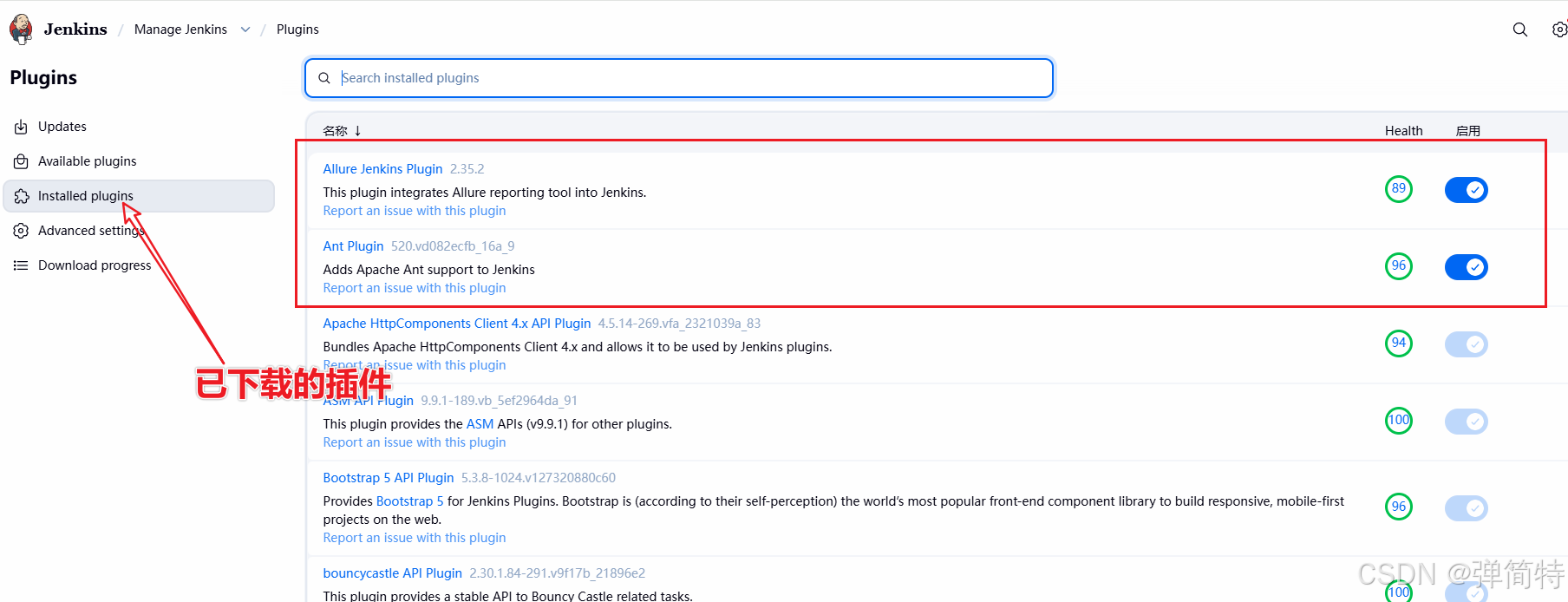Toggle the Bootstrap 5 API Plugin switch
Image resolution: width=1568 pixels, height=602 pixels.
(x=1467, y=508)
